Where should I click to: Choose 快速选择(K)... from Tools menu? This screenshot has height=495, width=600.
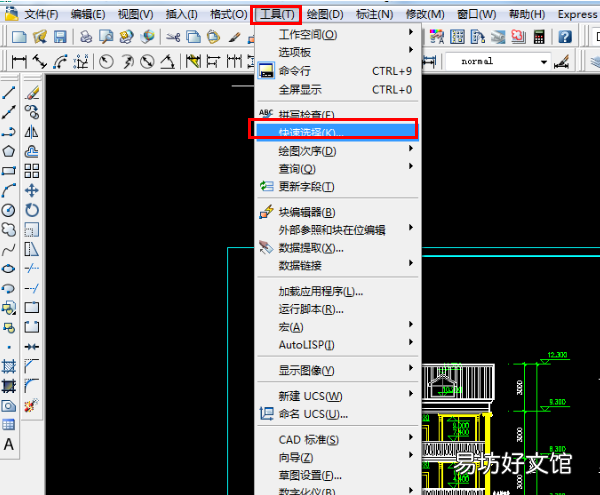(x=337, y=132)
